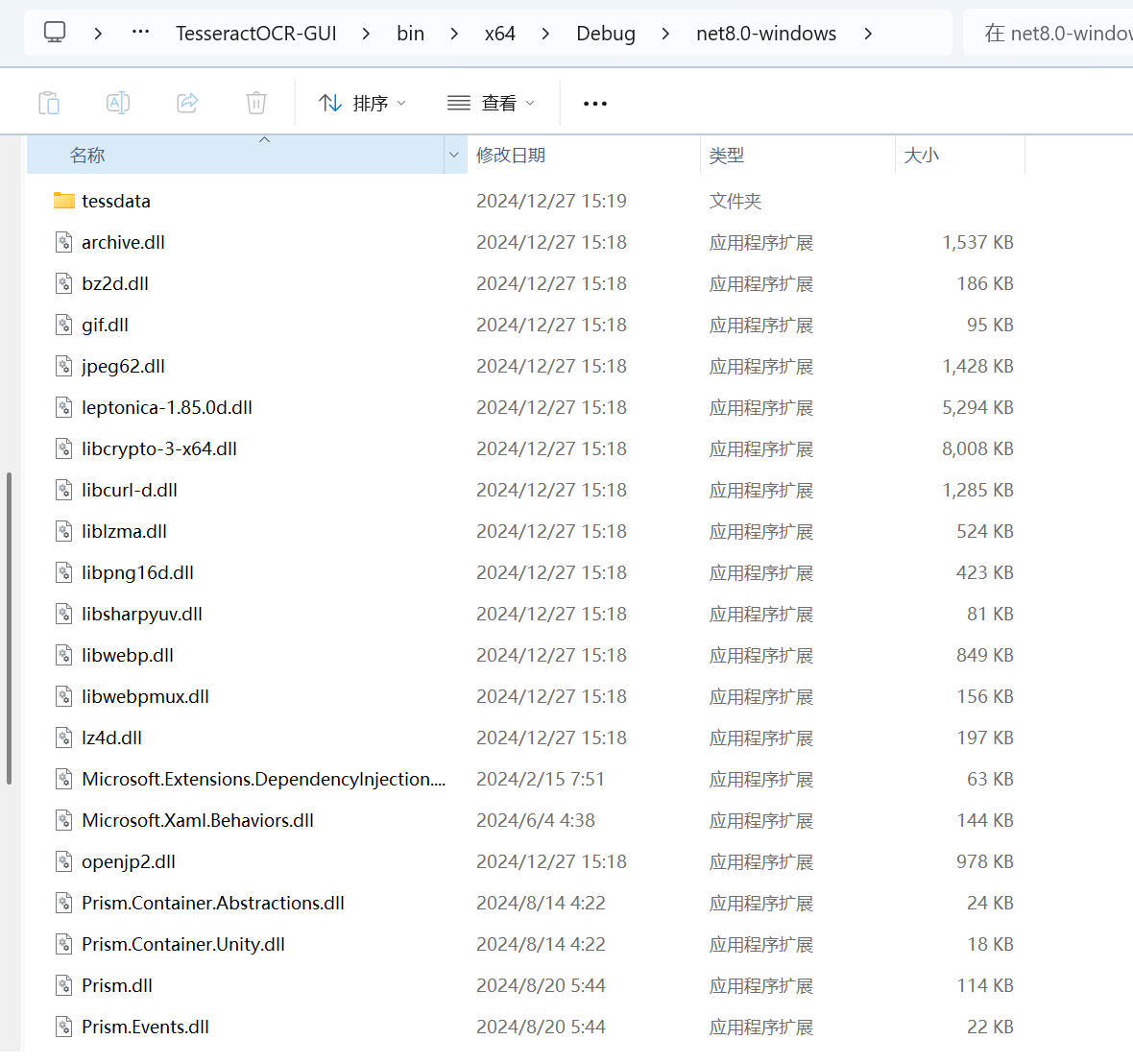Image resolution: width=1133 pixels, height=1064 pixels.
Task: Open the 名称 column filter dropdown arrow
Action: (454, 155)
